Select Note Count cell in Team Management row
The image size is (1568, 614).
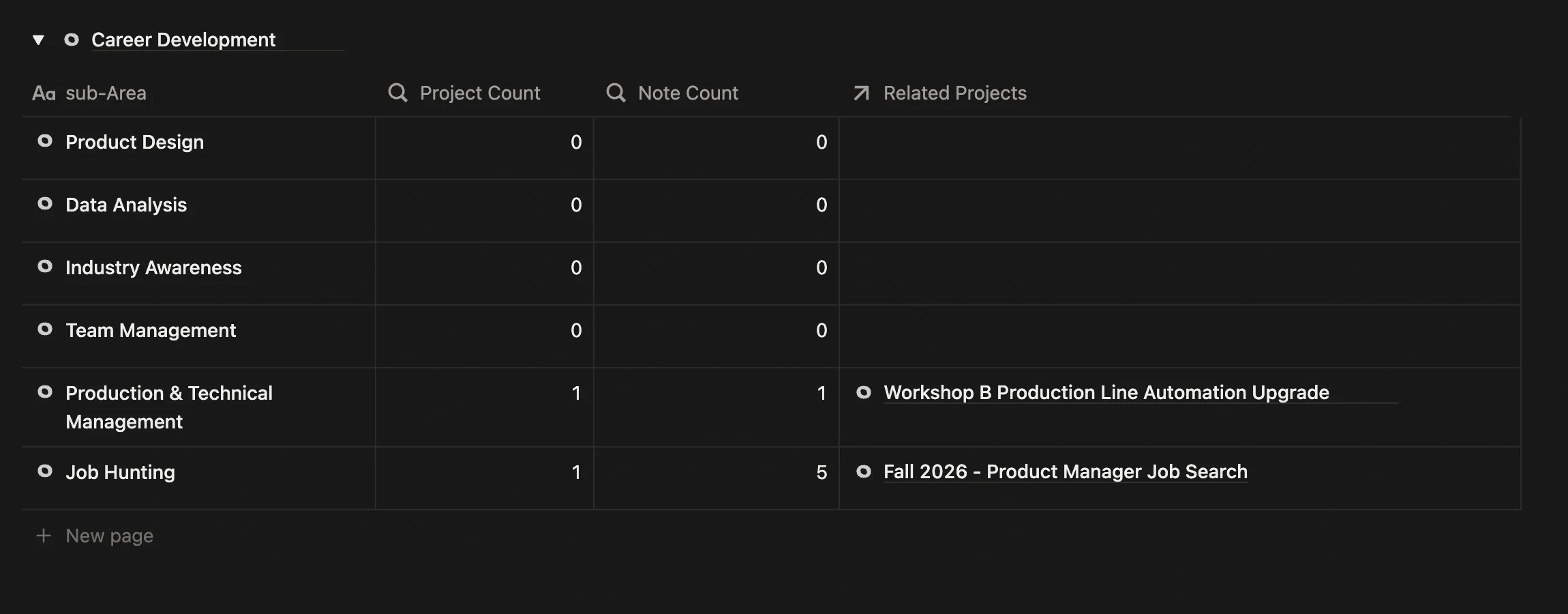click(x=716, y=336)
